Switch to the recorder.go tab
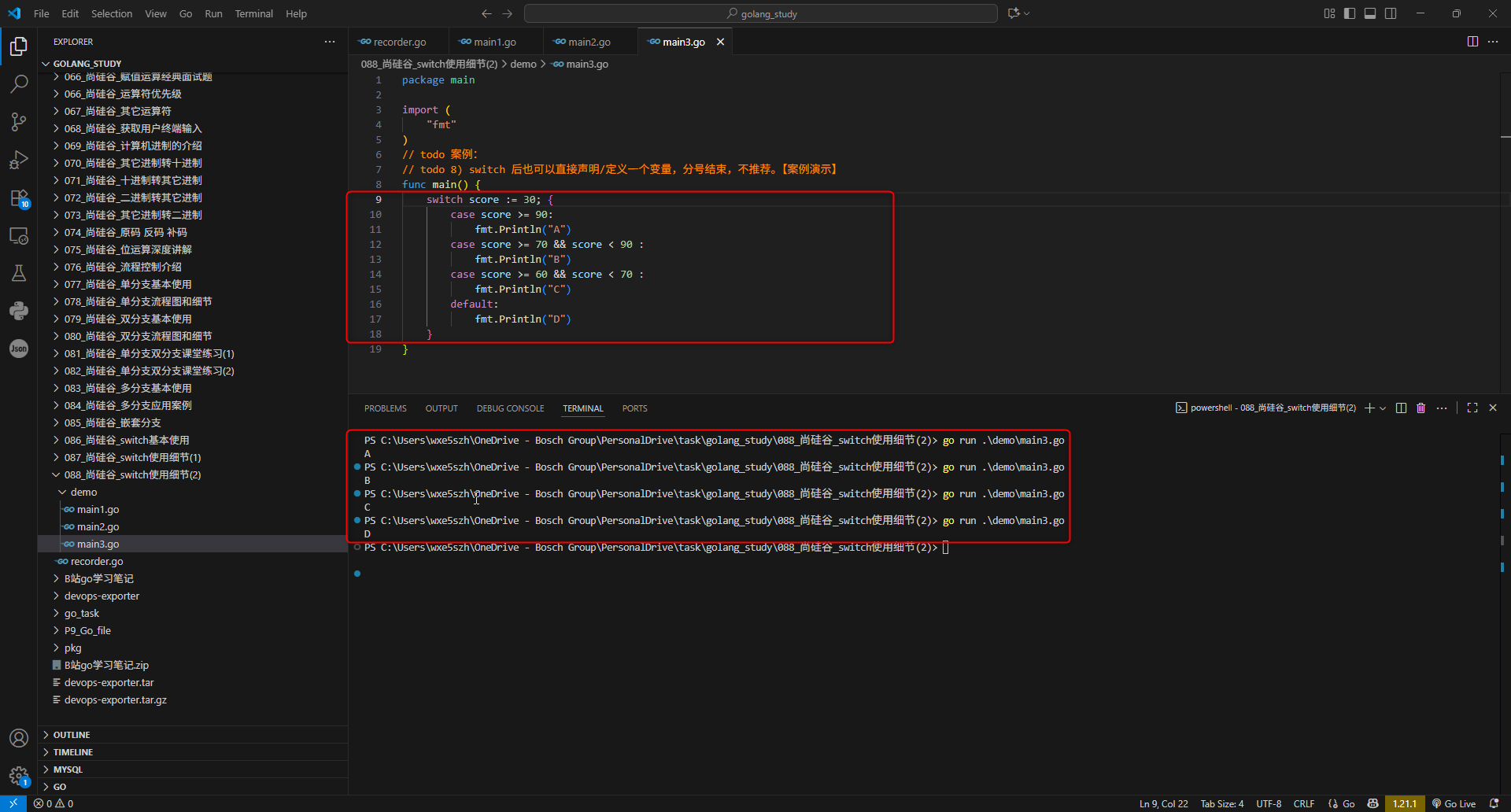This screenshot has height=812, width=1511. point(399,42)
